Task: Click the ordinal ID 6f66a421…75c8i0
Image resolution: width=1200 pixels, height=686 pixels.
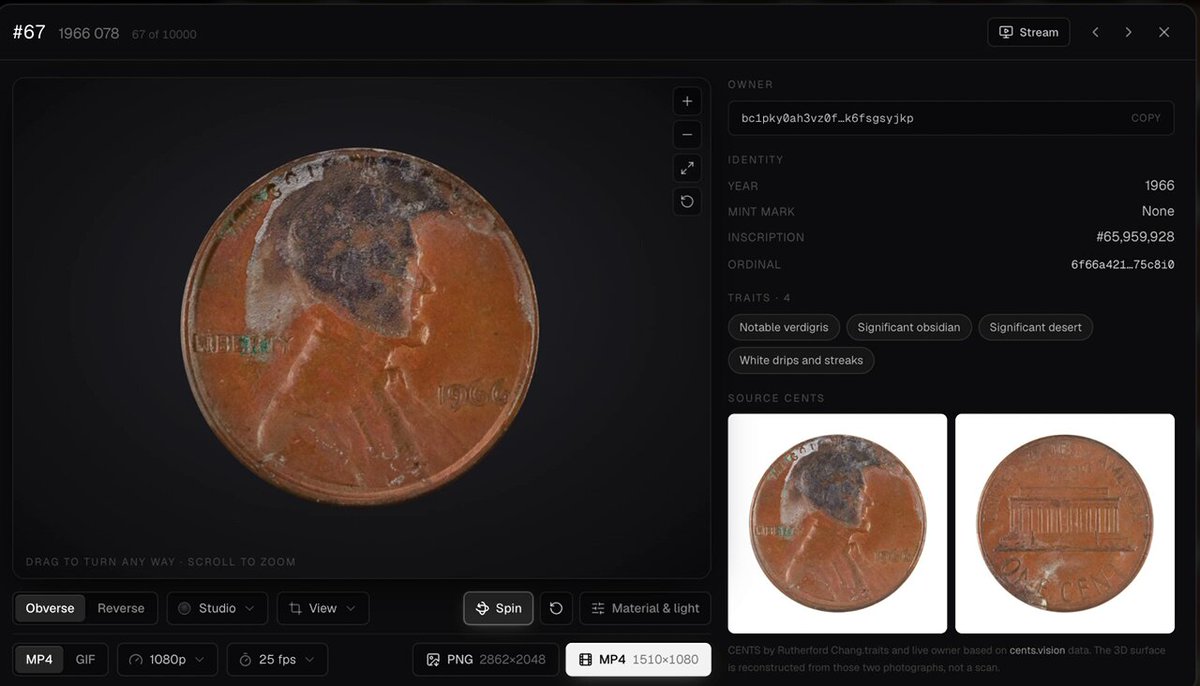Action: [1122, 265]
